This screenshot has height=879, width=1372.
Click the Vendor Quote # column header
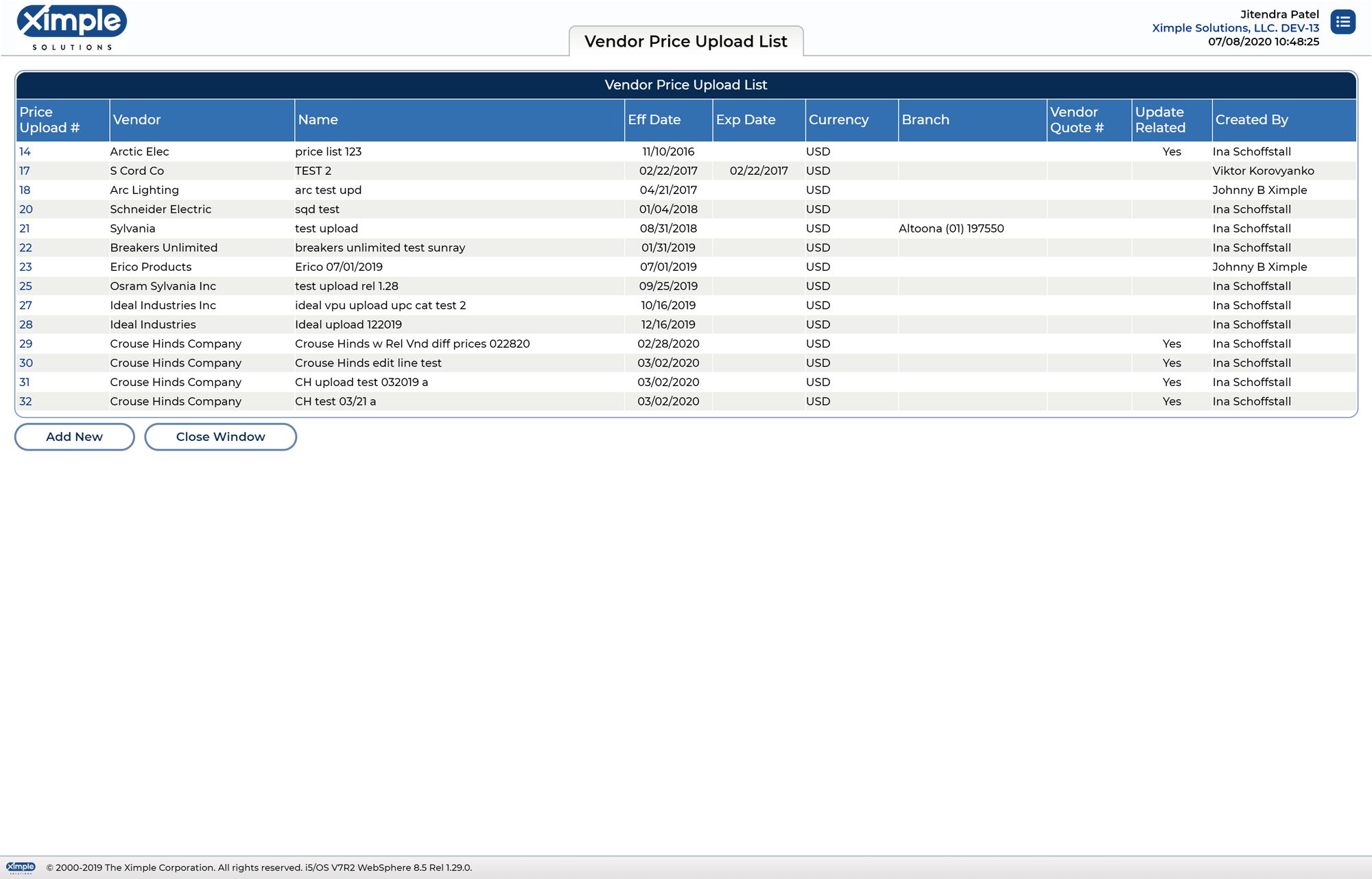(1089, 120)
